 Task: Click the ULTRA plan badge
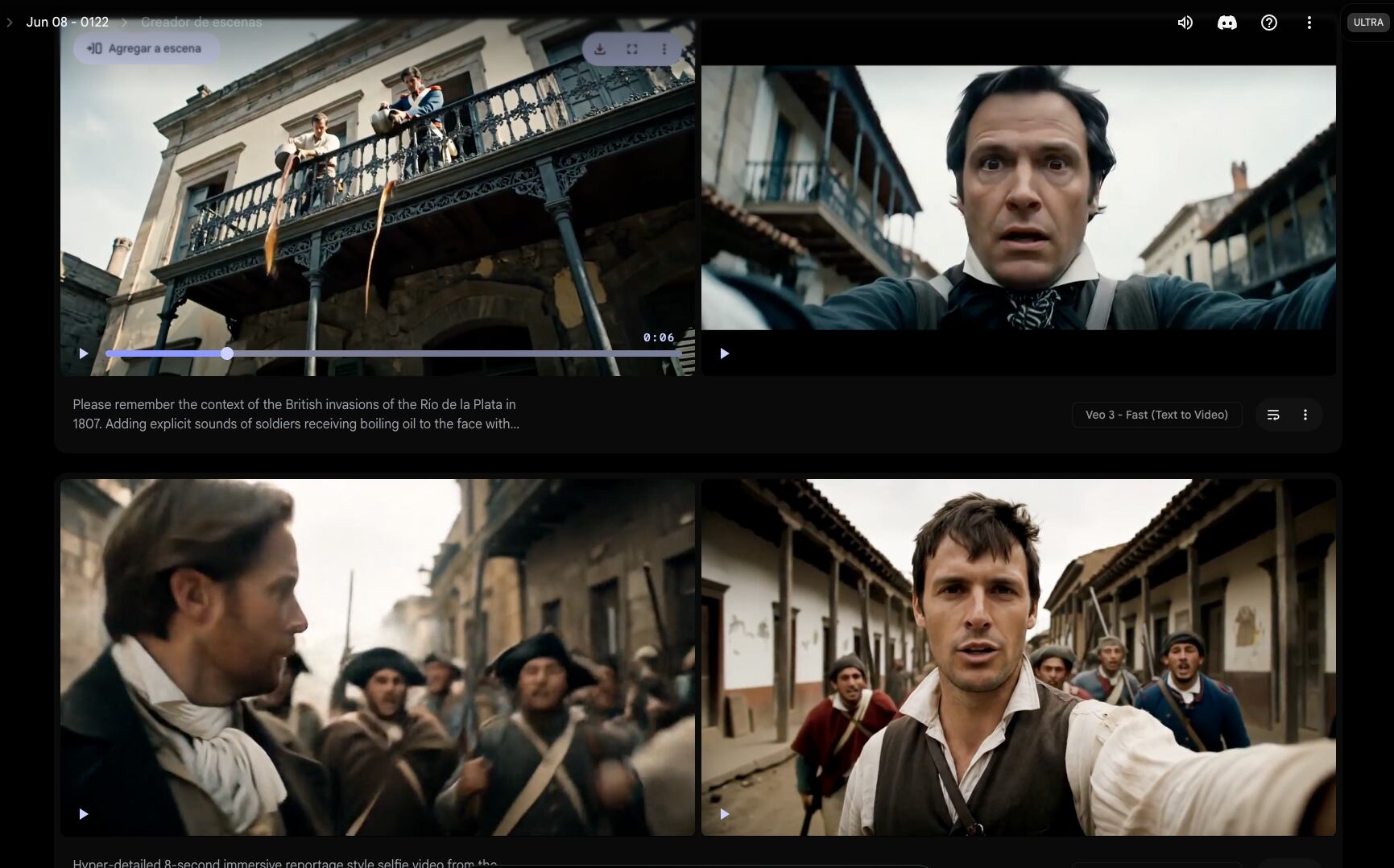(1367, 22)
